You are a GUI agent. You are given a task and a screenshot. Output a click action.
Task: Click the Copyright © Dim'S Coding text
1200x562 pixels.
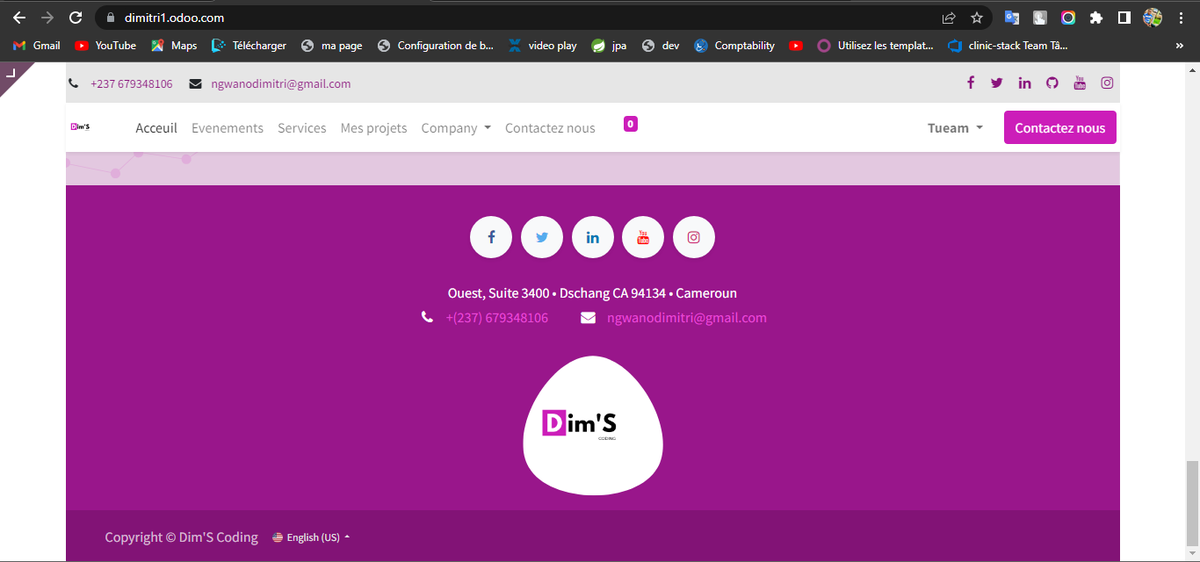coord(181,537)
